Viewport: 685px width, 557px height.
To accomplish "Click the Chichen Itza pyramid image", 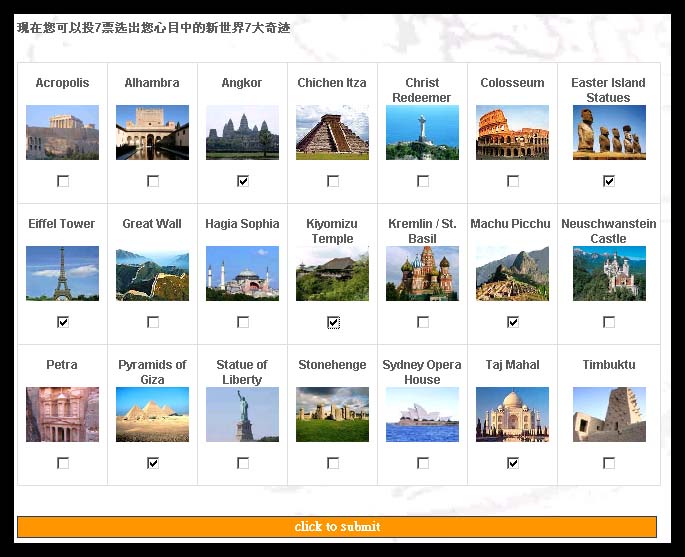I will (x=332, y=132).
